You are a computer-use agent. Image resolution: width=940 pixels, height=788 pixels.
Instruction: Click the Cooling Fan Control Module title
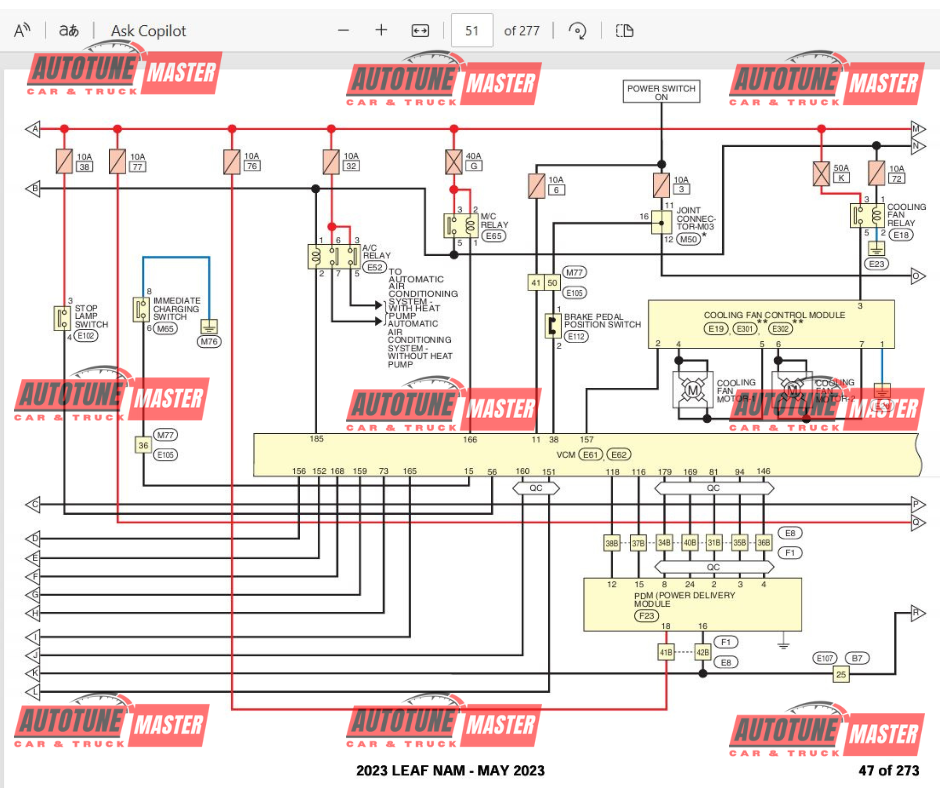click(760, 315)
